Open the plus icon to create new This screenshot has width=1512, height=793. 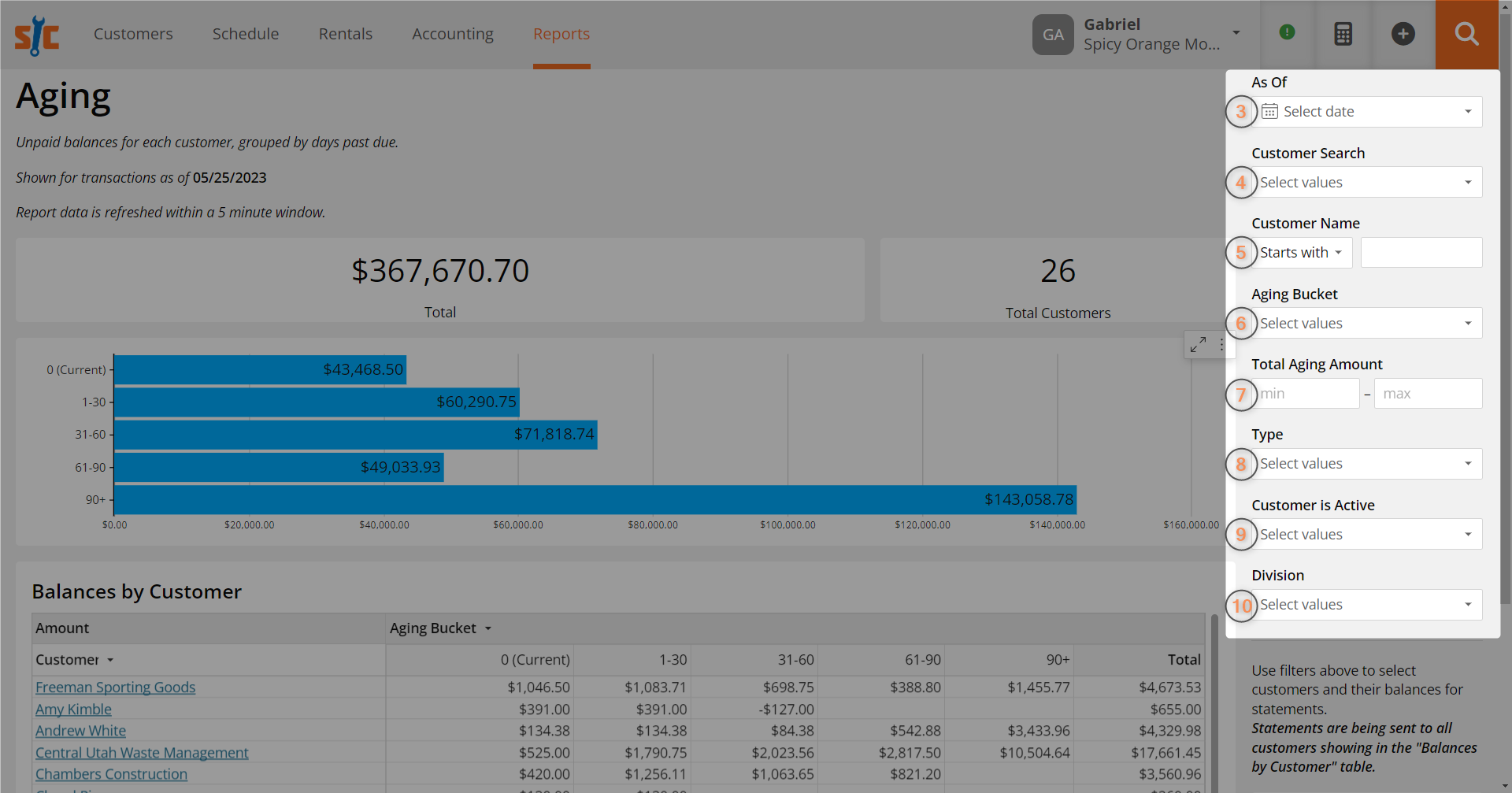tap(1403, 34)
